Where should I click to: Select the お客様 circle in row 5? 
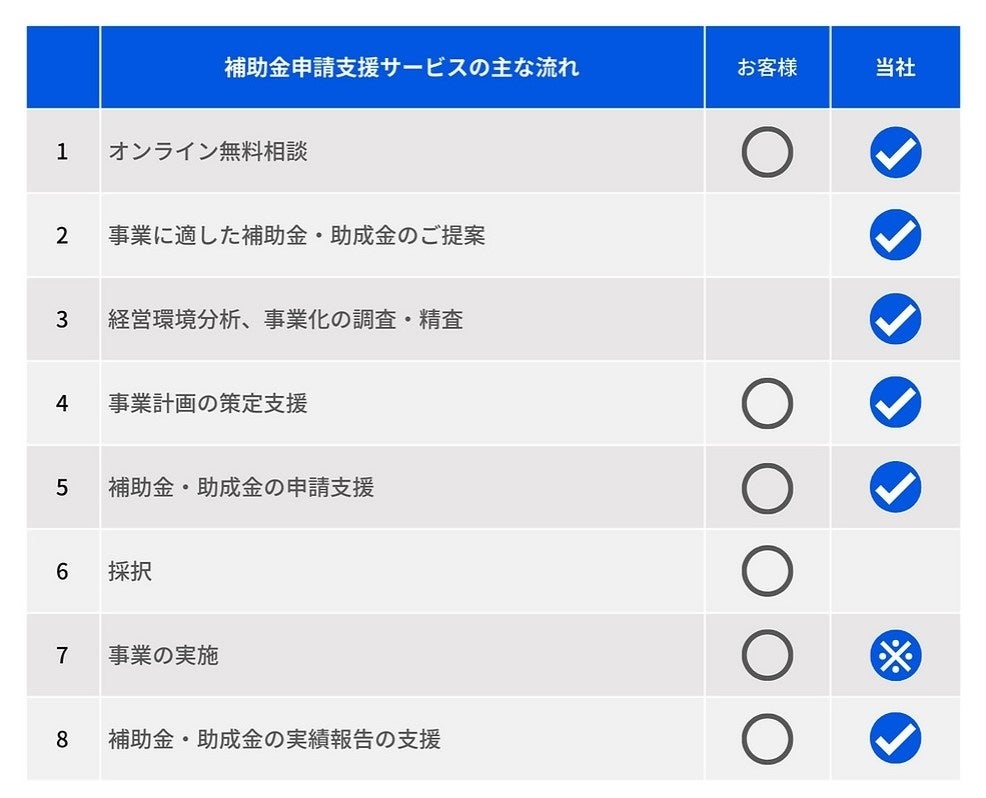coord(767,487)
